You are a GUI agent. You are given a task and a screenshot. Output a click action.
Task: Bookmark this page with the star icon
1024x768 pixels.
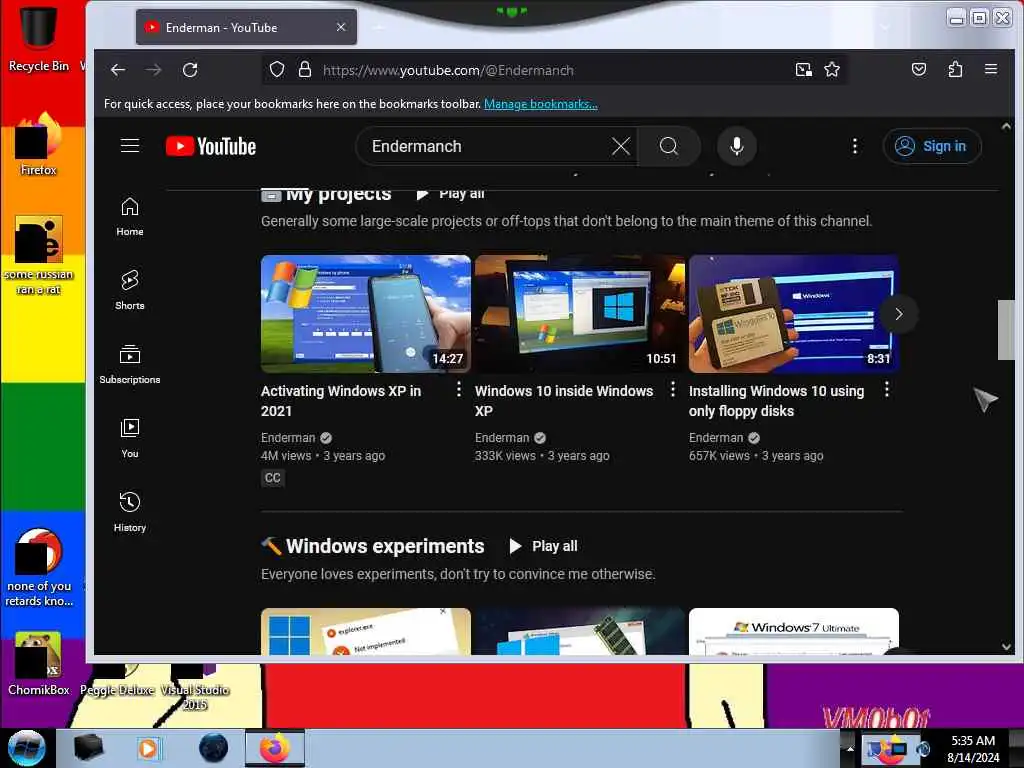[x=832, y=69]
